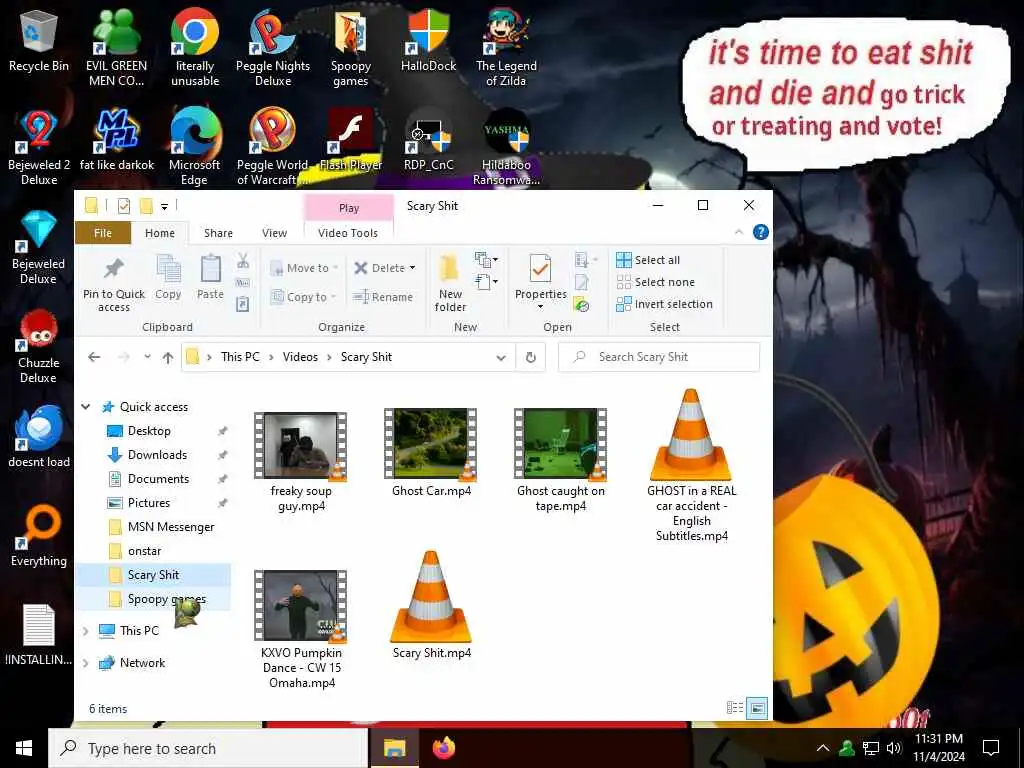Show hidden tray icons chevron
Image resolution: width=1024 pixels, height=768 pixels.
[x=823, y=748]
